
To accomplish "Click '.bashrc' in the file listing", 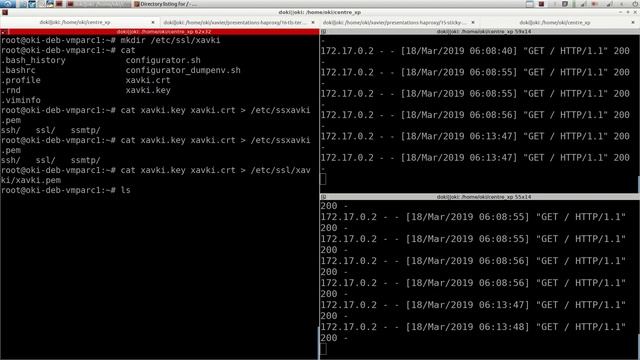I will tap(18, 70).
